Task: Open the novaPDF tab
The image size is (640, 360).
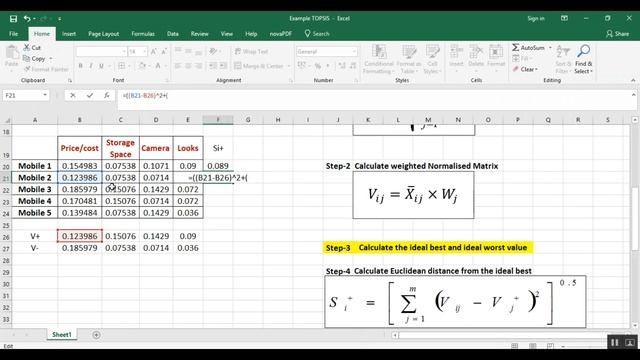Action: point(281,34)
